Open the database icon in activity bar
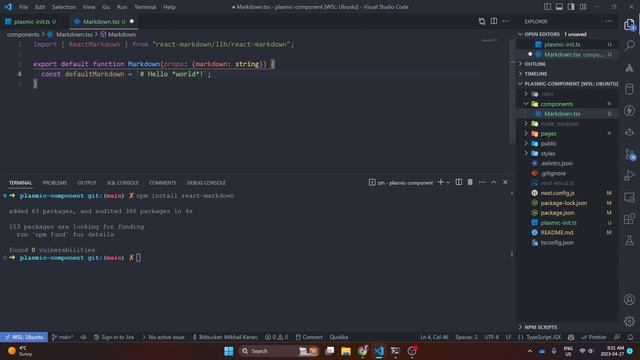Screen dimensions: 640x360 629,89
